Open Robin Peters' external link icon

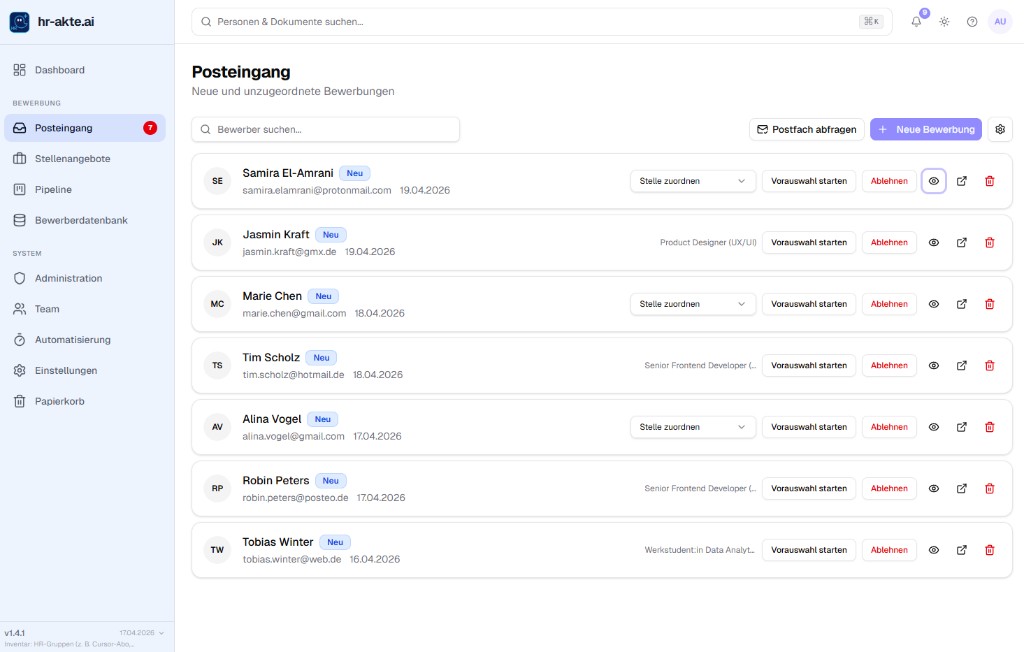(962, 488)
